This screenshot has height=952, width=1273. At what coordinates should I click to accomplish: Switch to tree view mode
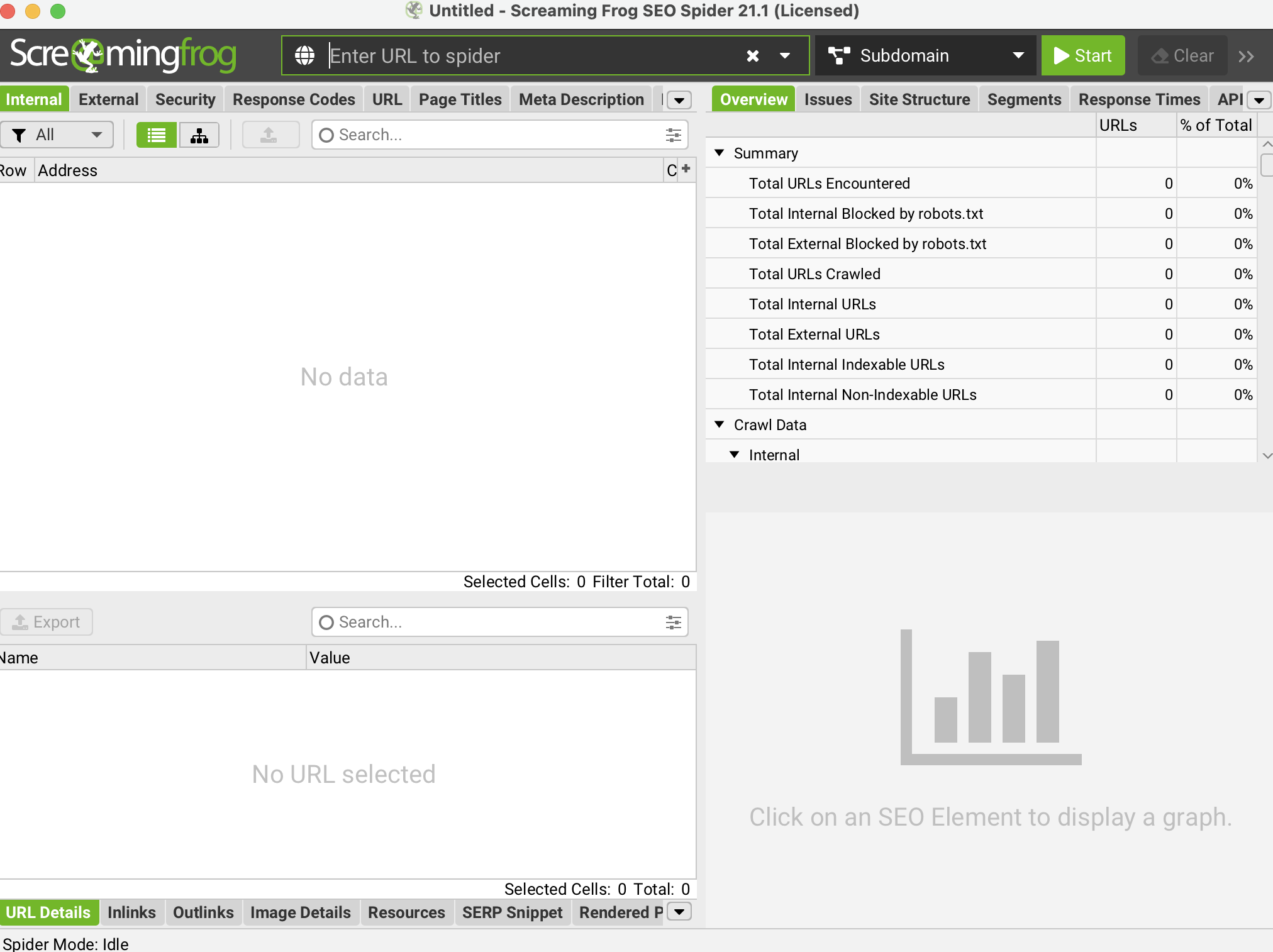(199, 135)
